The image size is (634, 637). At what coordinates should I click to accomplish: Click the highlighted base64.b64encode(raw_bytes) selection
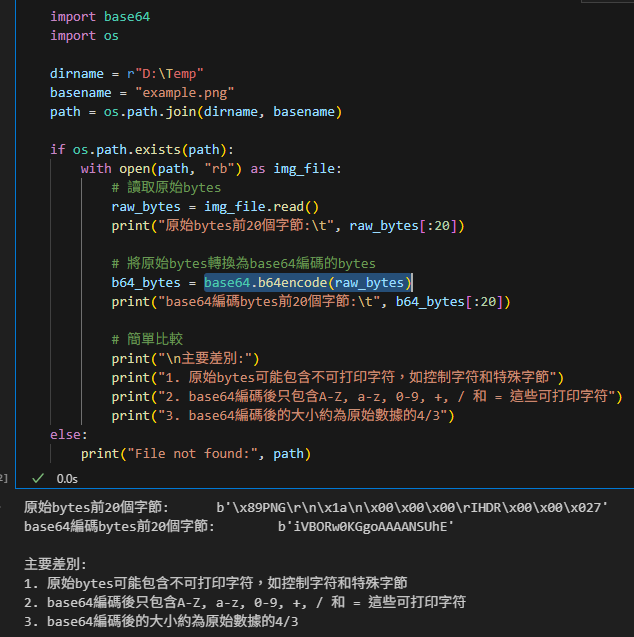(308, 282)
